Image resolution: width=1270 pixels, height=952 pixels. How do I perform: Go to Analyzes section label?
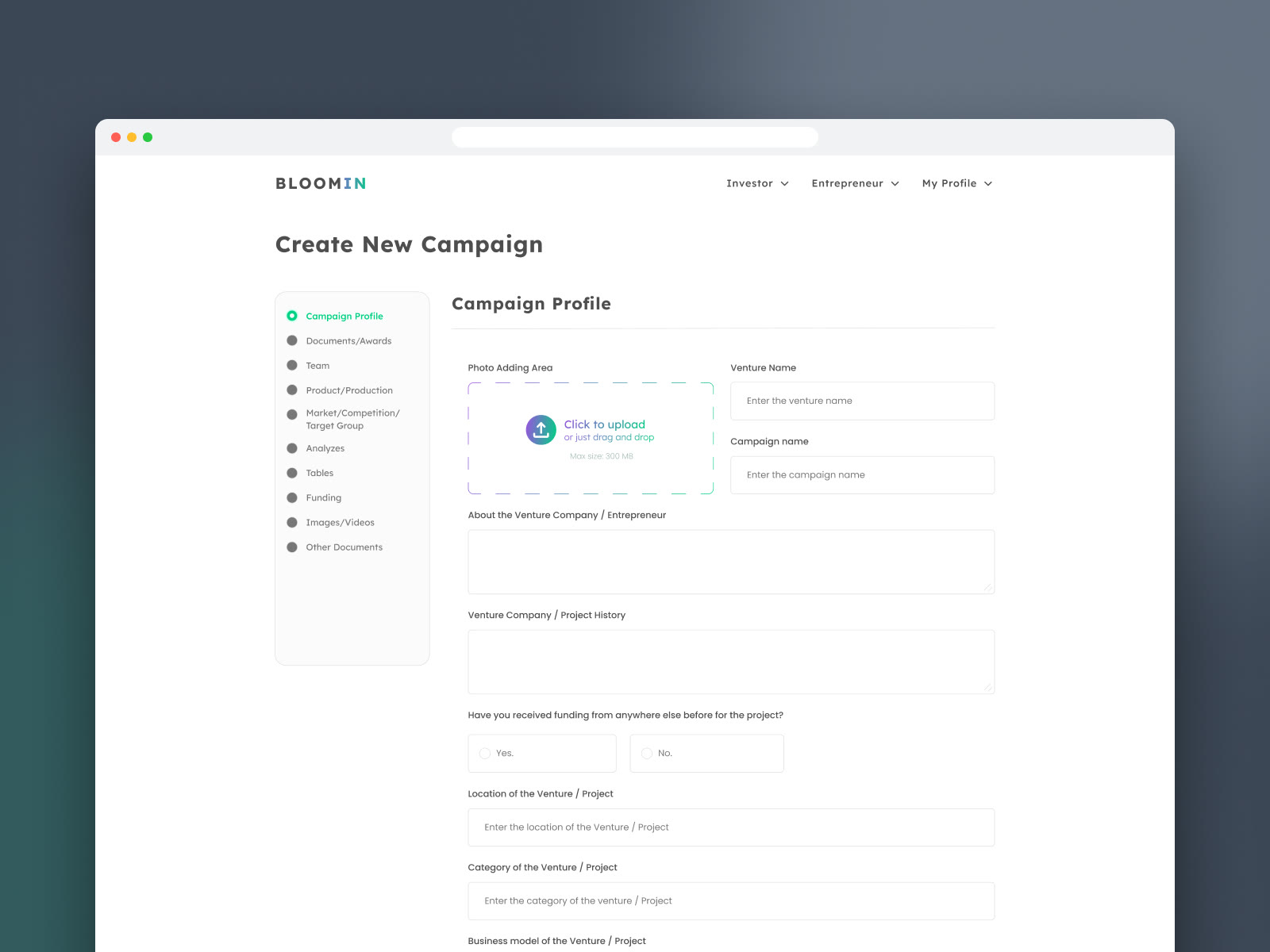tap(325, 448)
